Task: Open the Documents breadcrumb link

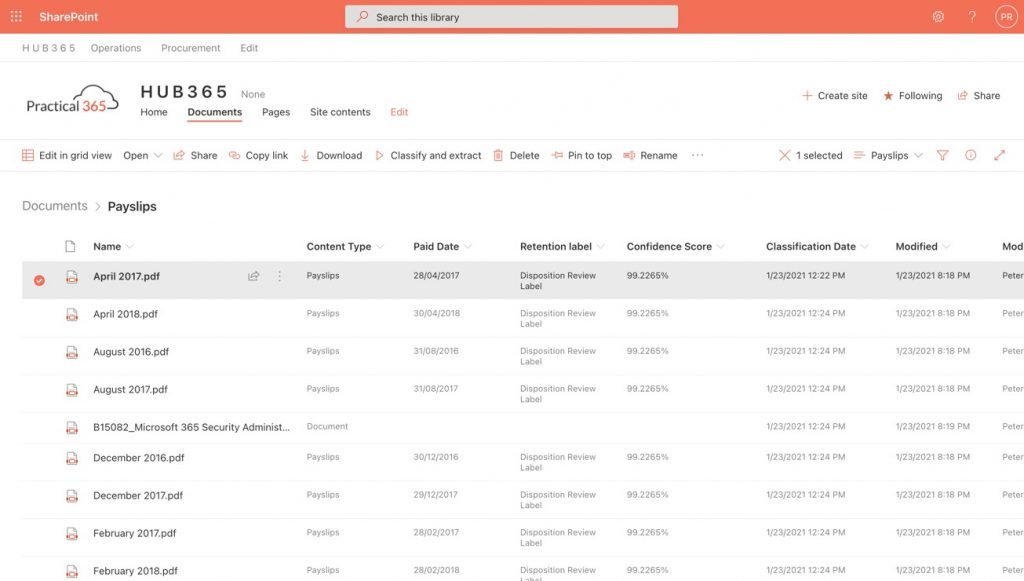Action: 53,206
